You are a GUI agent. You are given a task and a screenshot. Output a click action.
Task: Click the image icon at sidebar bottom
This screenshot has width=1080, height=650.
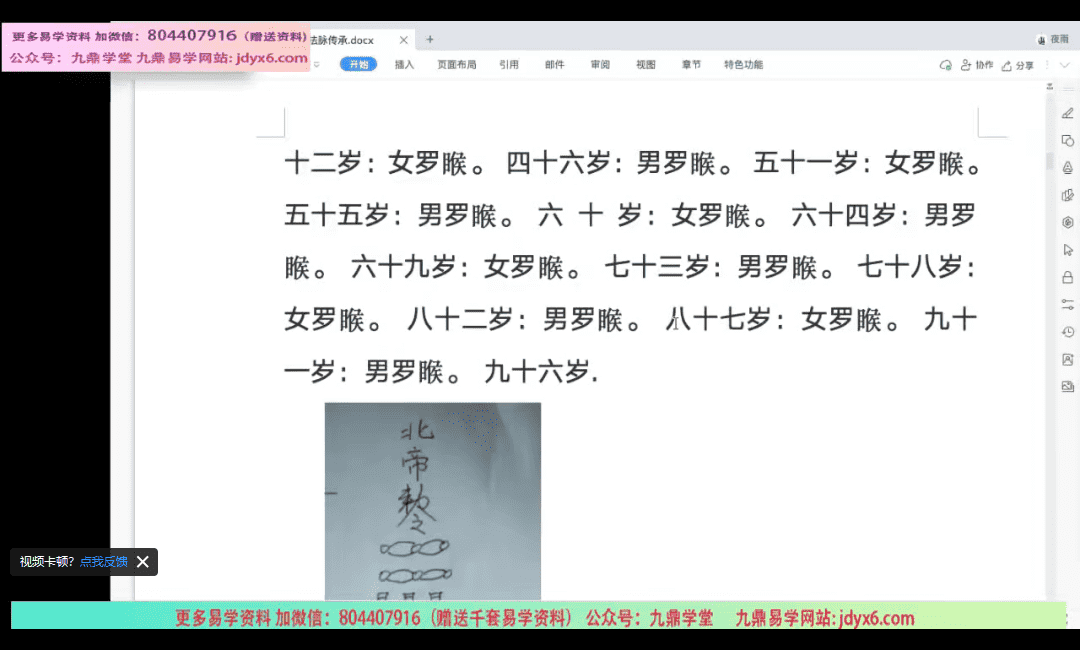[1067, 387]
